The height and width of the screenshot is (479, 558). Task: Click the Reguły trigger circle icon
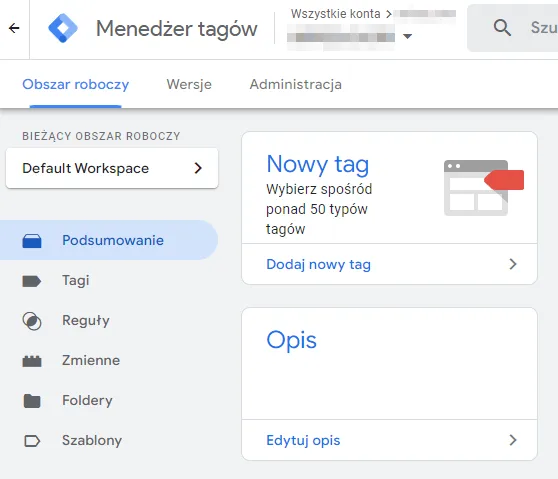pos(32,321)
